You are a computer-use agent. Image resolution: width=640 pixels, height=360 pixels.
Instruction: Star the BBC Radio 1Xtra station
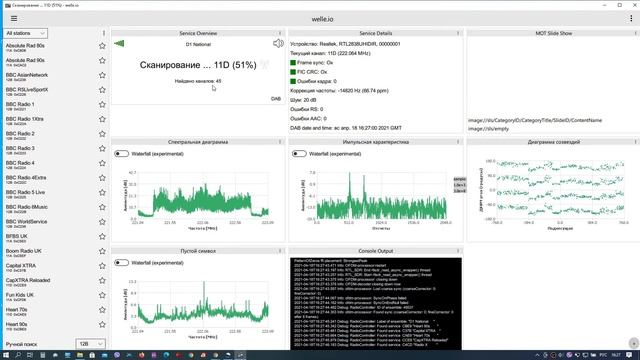(x=102, y=120)
